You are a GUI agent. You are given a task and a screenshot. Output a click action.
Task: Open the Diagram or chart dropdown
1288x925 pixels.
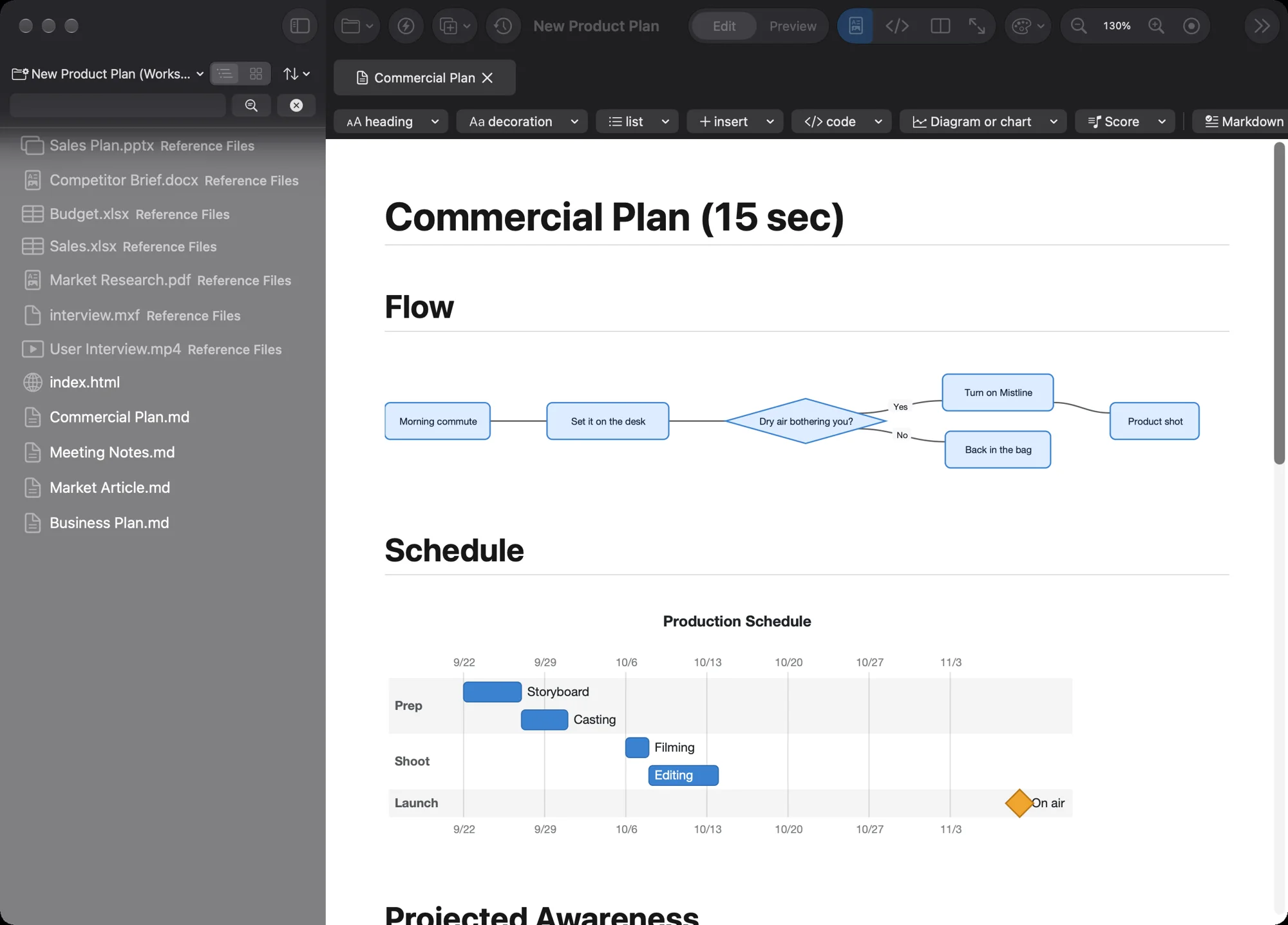coord(983,121)
